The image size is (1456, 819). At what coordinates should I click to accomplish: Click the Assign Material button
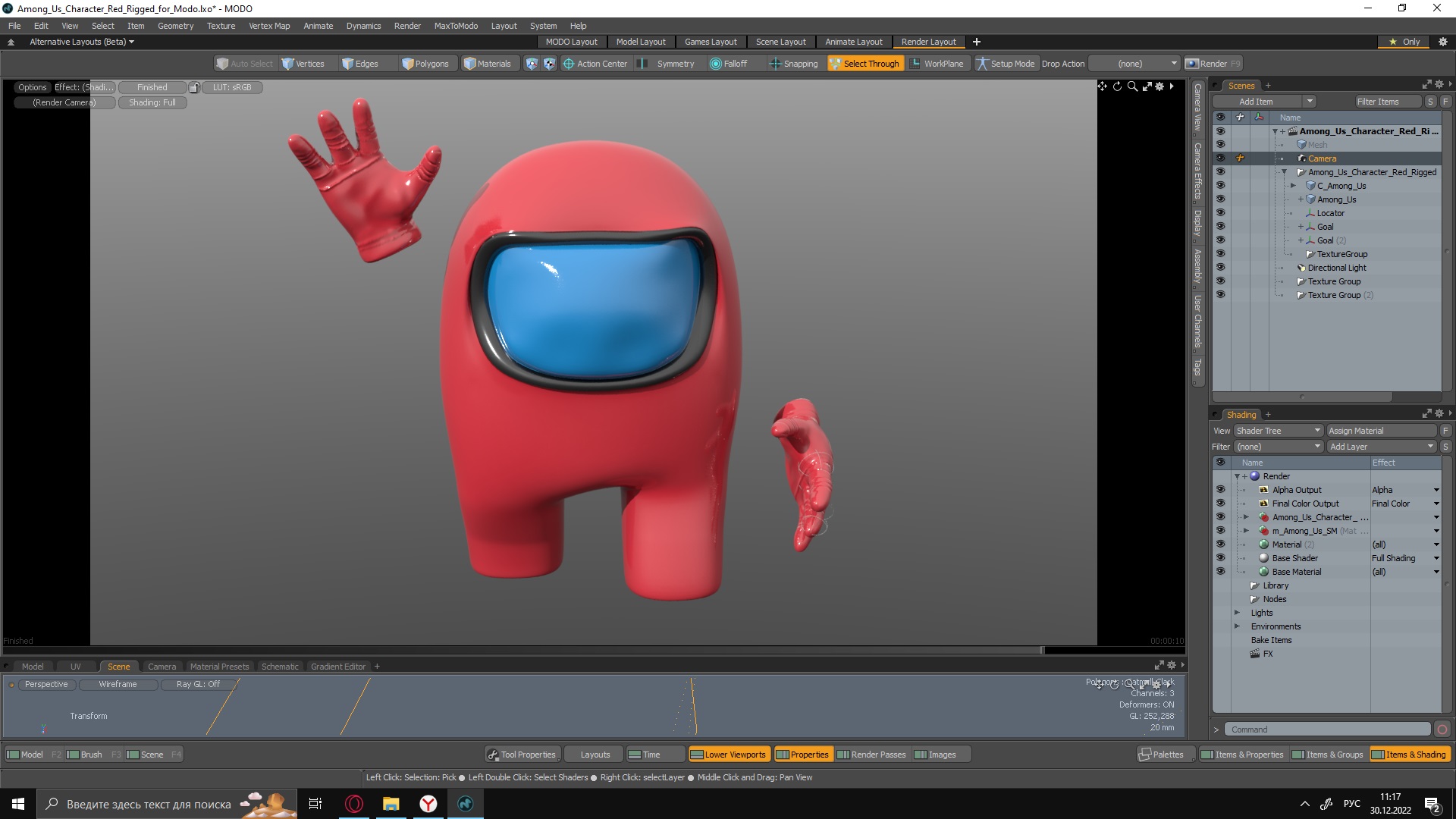[x=1381, y=431]
